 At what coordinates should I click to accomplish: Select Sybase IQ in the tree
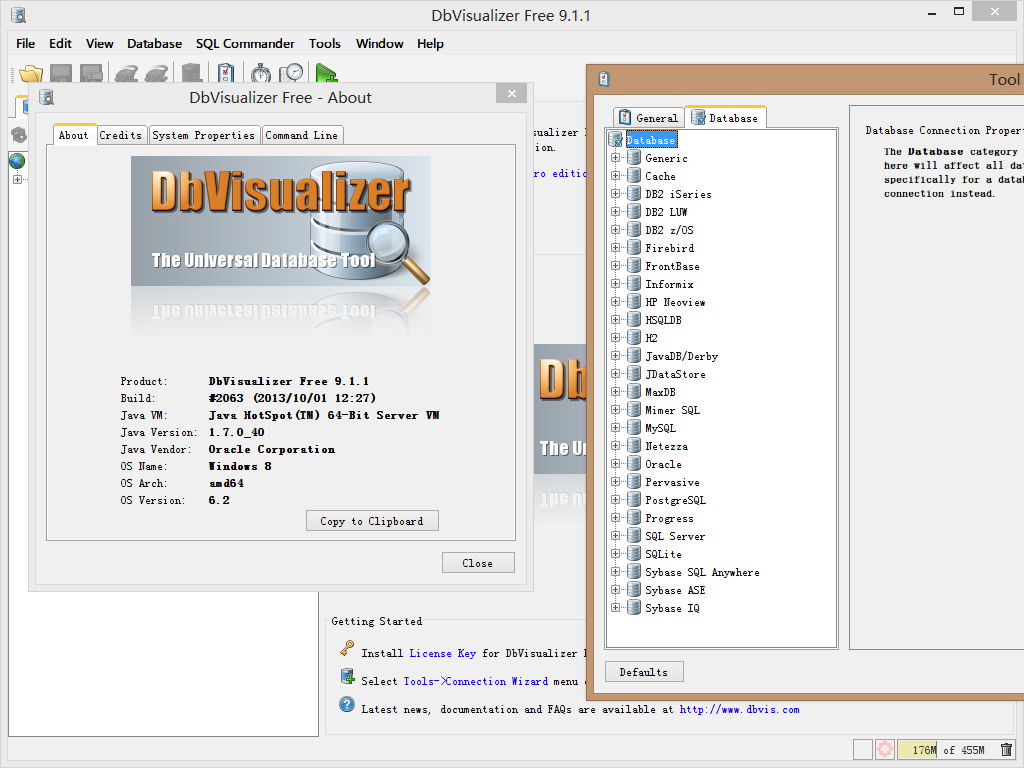pos(673,608)
